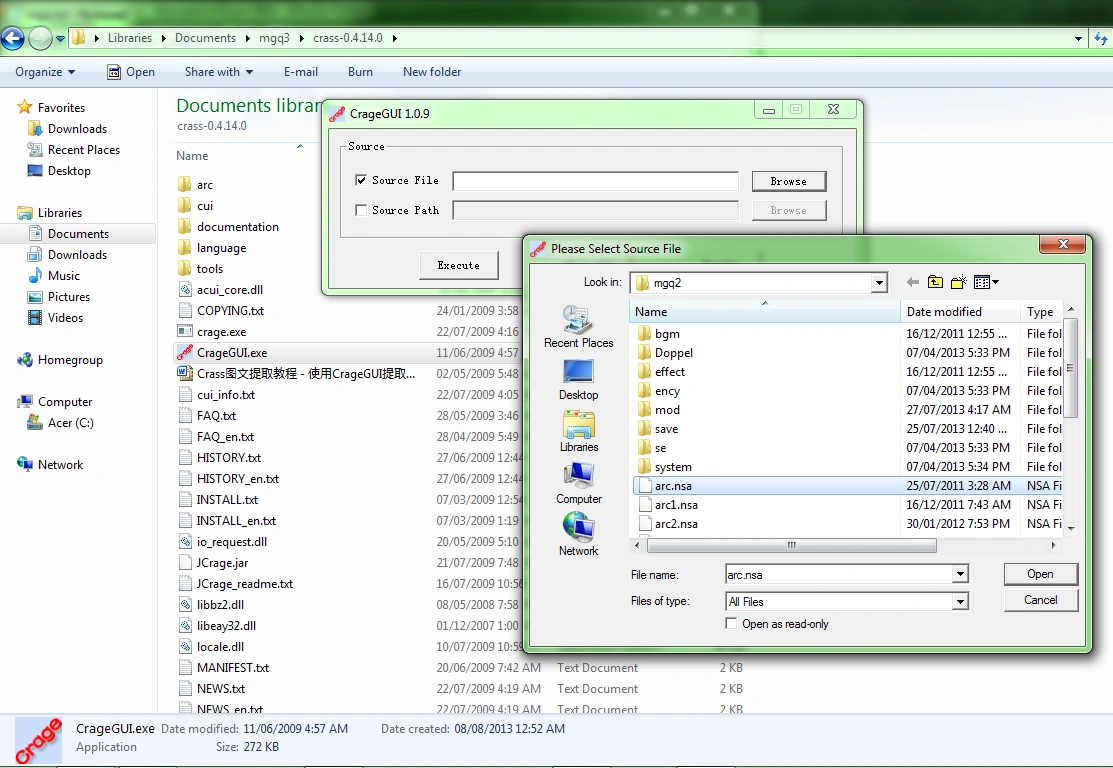Enable Open as read-only checkbox
The image size is (1113, 768).
[x=731, y=623]
